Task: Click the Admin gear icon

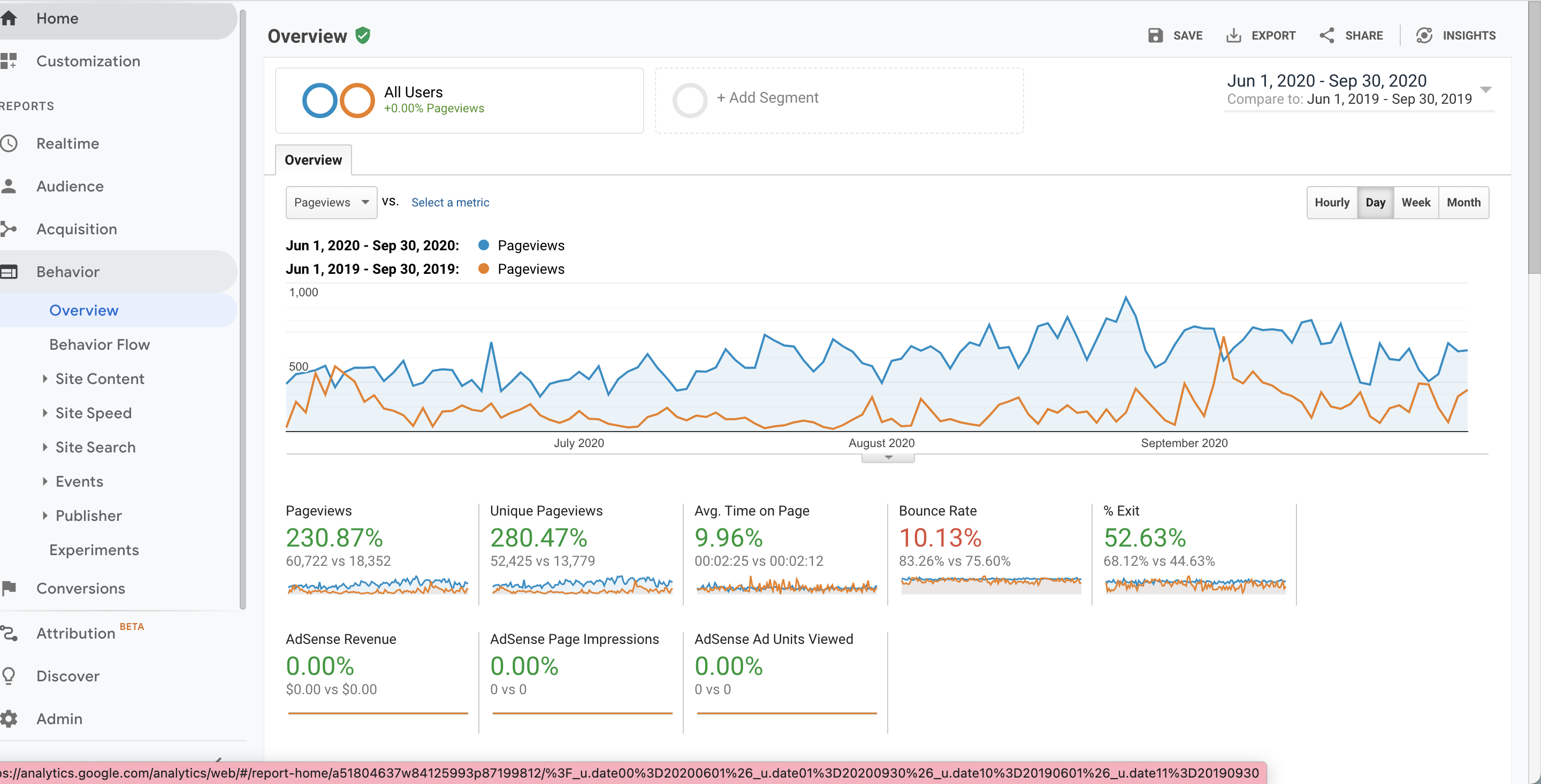Action: [x=9, y=719]
